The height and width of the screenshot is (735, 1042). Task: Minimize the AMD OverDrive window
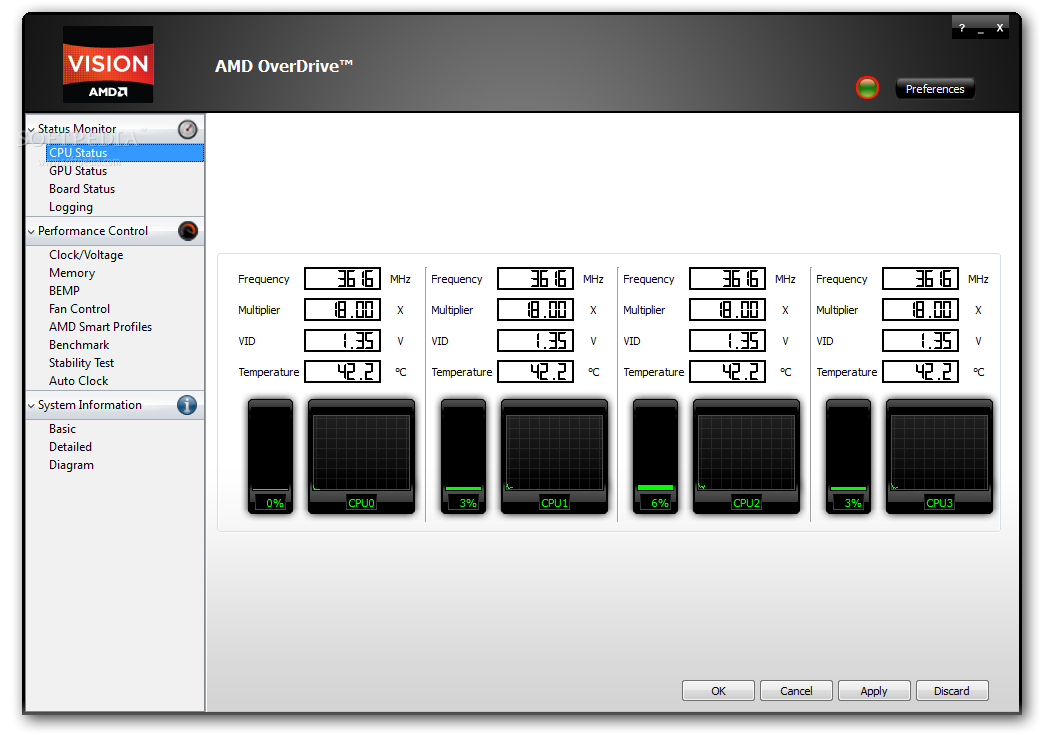tap(981, 29)
